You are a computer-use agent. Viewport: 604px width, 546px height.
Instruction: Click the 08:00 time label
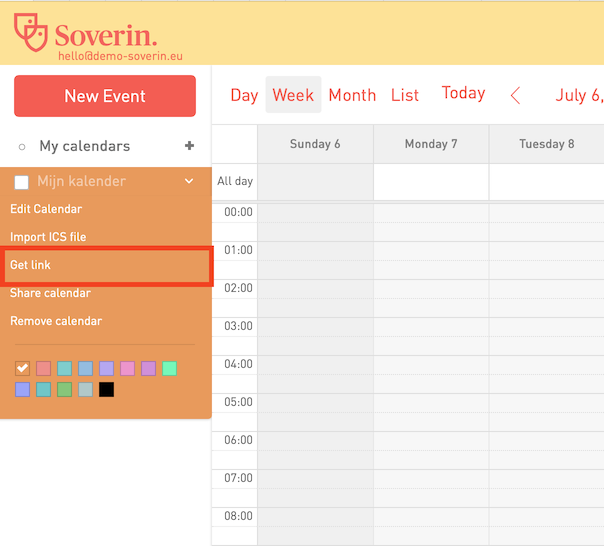pos(238,516)
